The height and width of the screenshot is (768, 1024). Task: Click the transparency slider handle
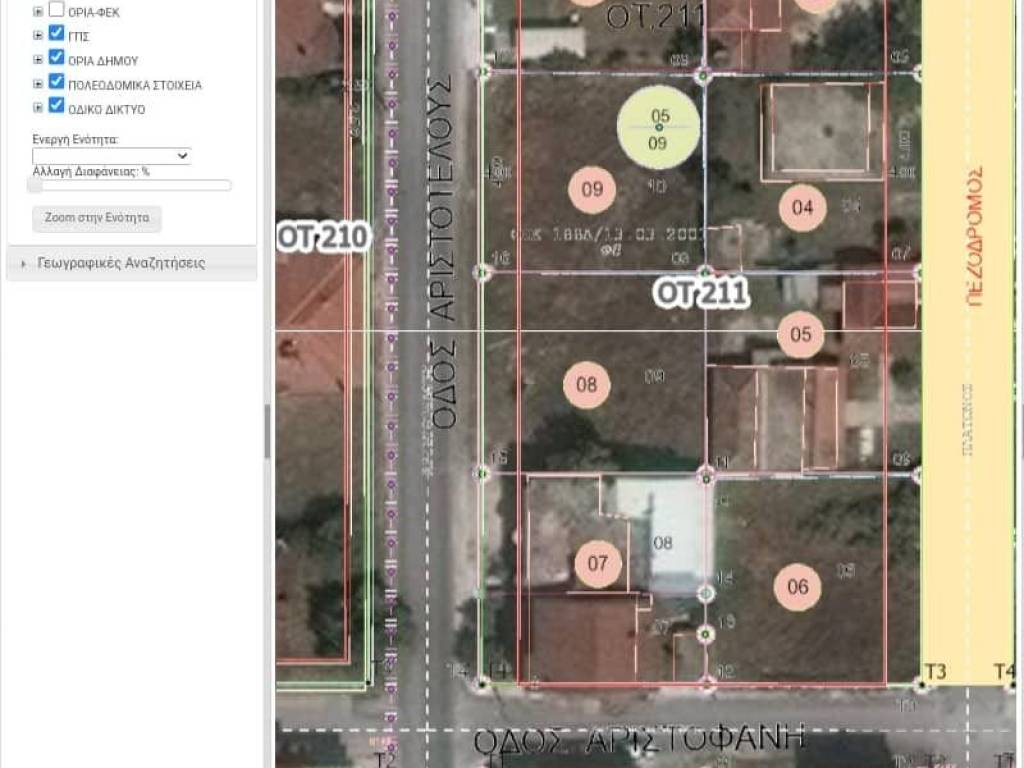36,185
